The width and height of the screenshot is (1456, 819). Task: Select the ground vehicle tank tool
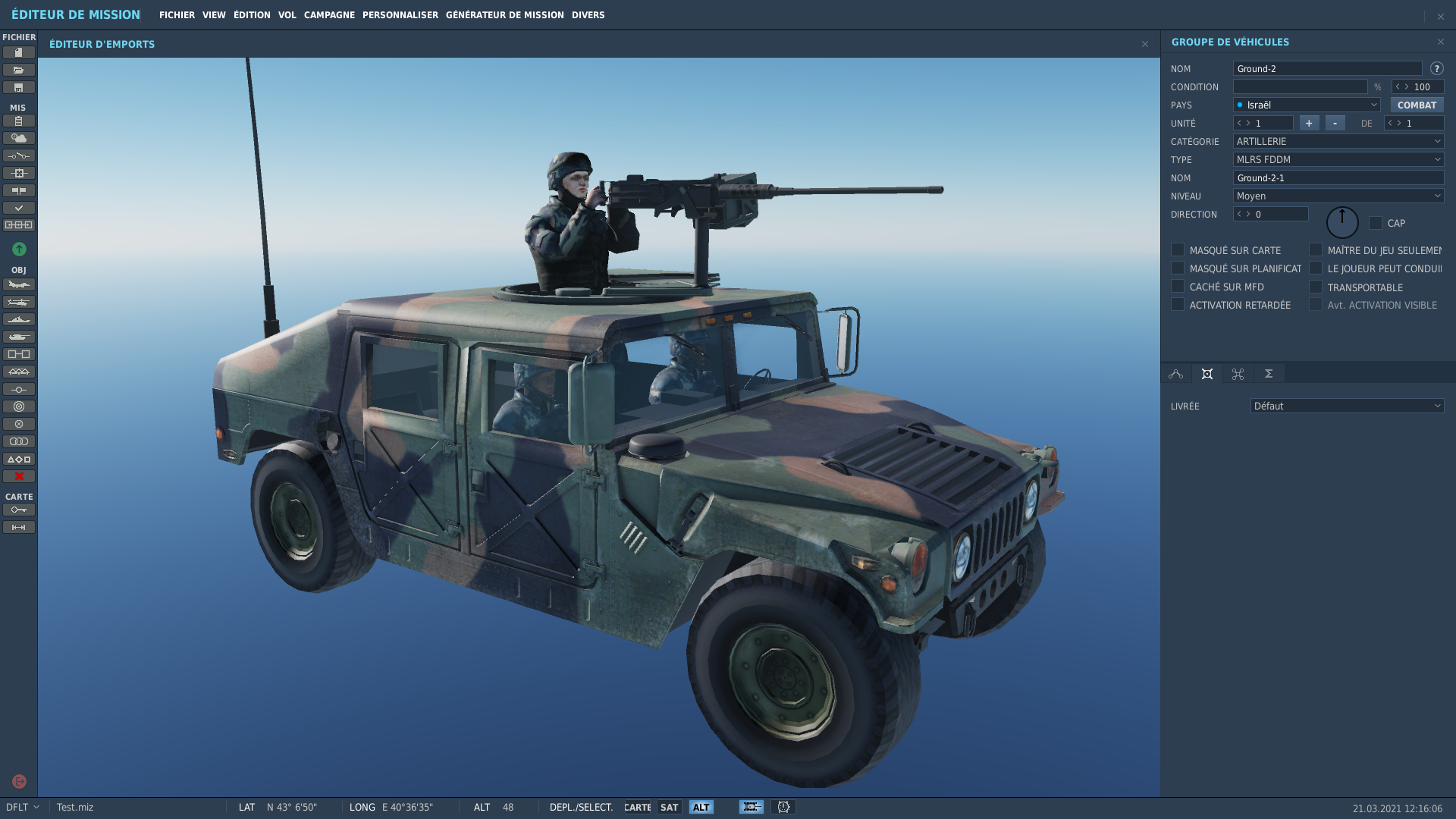(19, 337)
